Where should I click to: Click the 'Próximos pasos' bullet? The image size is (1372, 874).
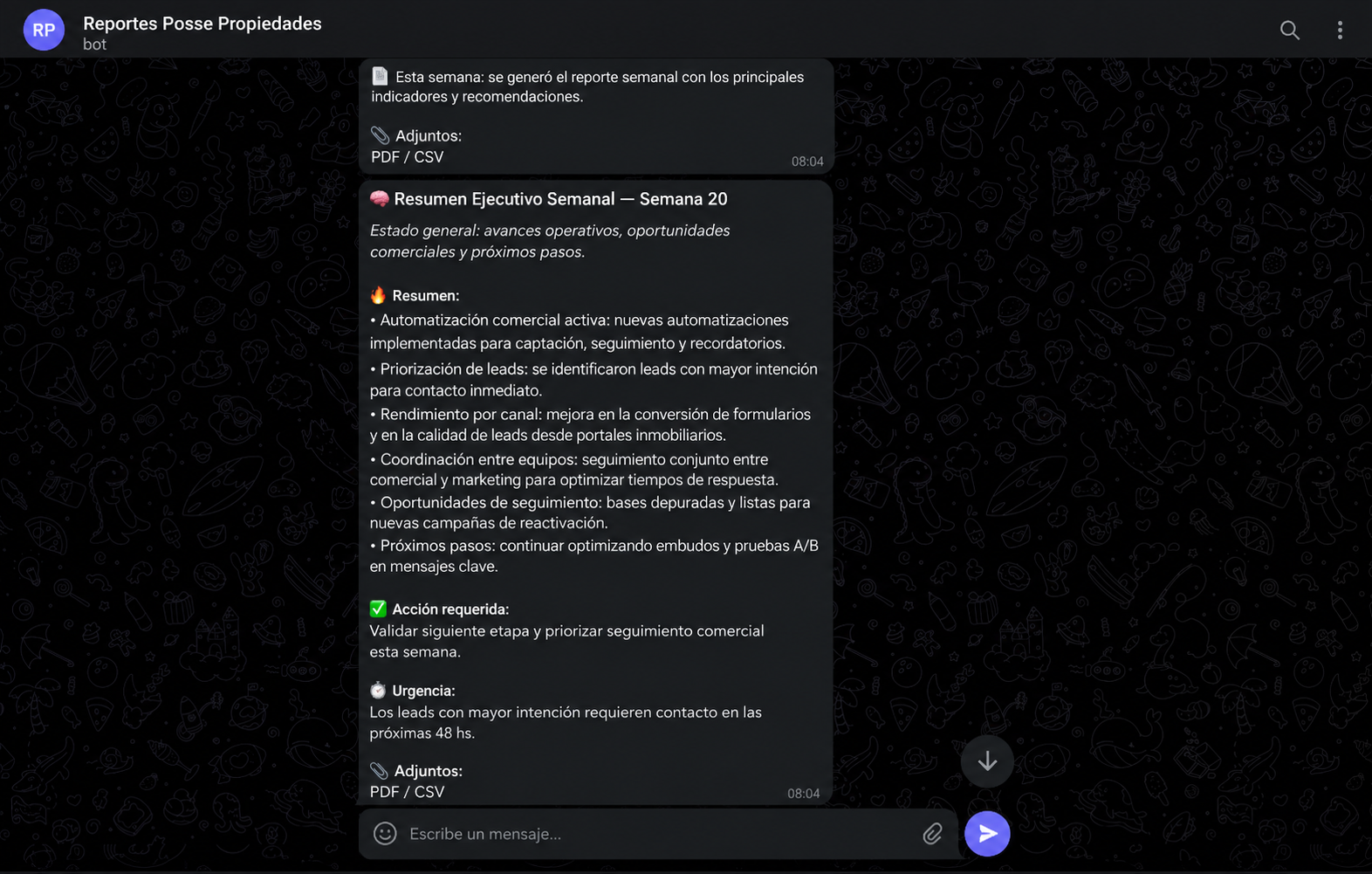click(594, 556)
